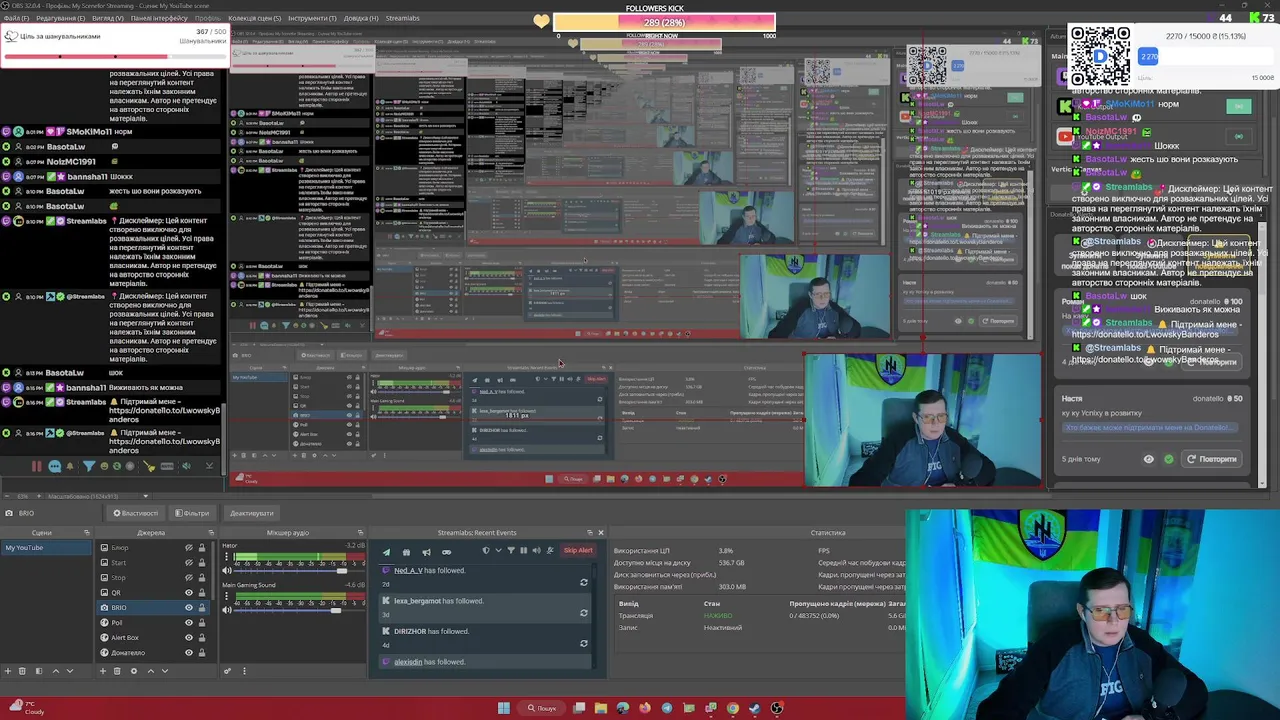Open the Вигляд (V) menu

108,18
